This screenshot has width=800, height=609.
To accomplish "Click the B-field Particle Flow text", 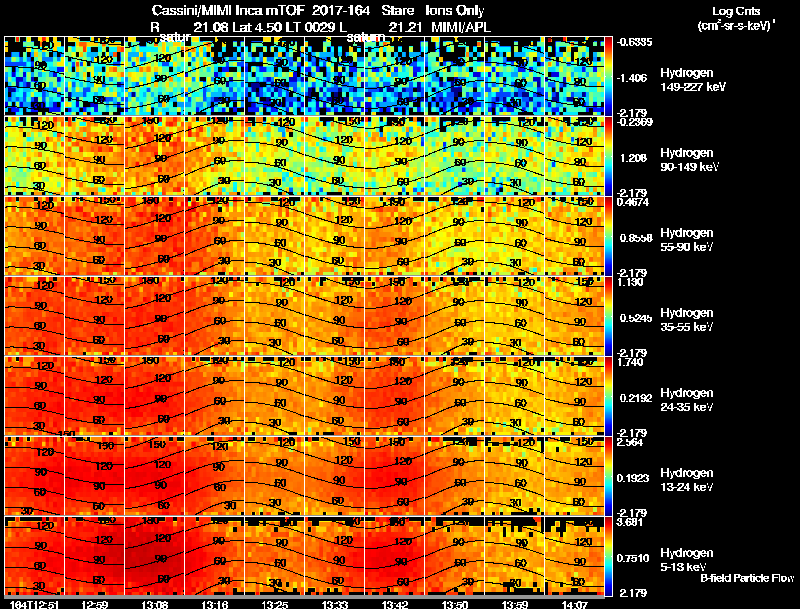I will pyautogui.click(x=747, y=578).
